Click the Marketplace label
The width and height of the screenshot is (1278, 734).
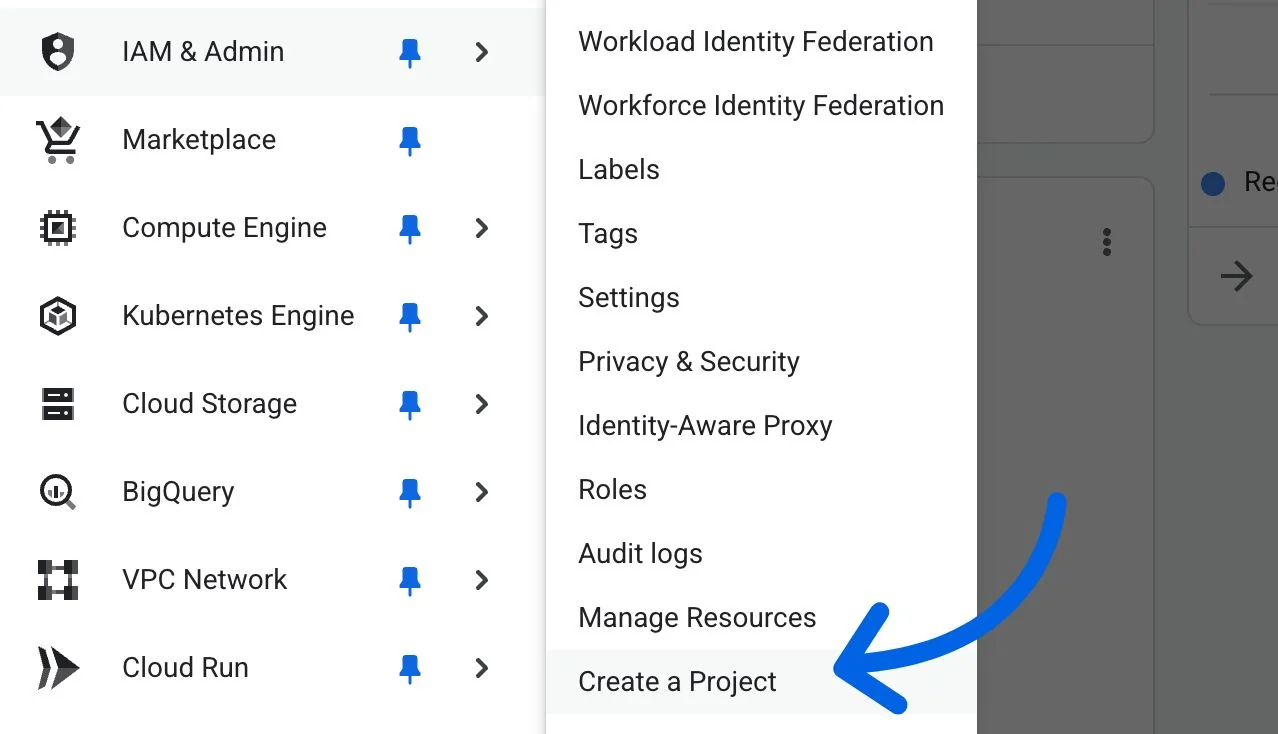pos(199,140)
